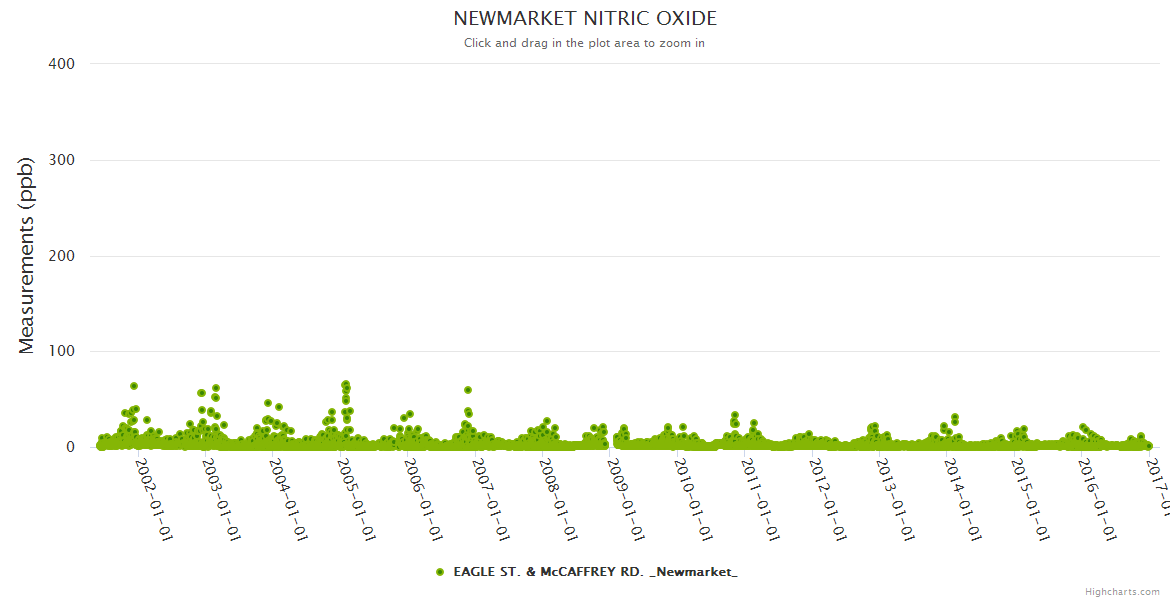Image resolution: width=1170 pixels, height=600 pixels.
Task: Click the 100 y-axis label
Action: (61, 352)
